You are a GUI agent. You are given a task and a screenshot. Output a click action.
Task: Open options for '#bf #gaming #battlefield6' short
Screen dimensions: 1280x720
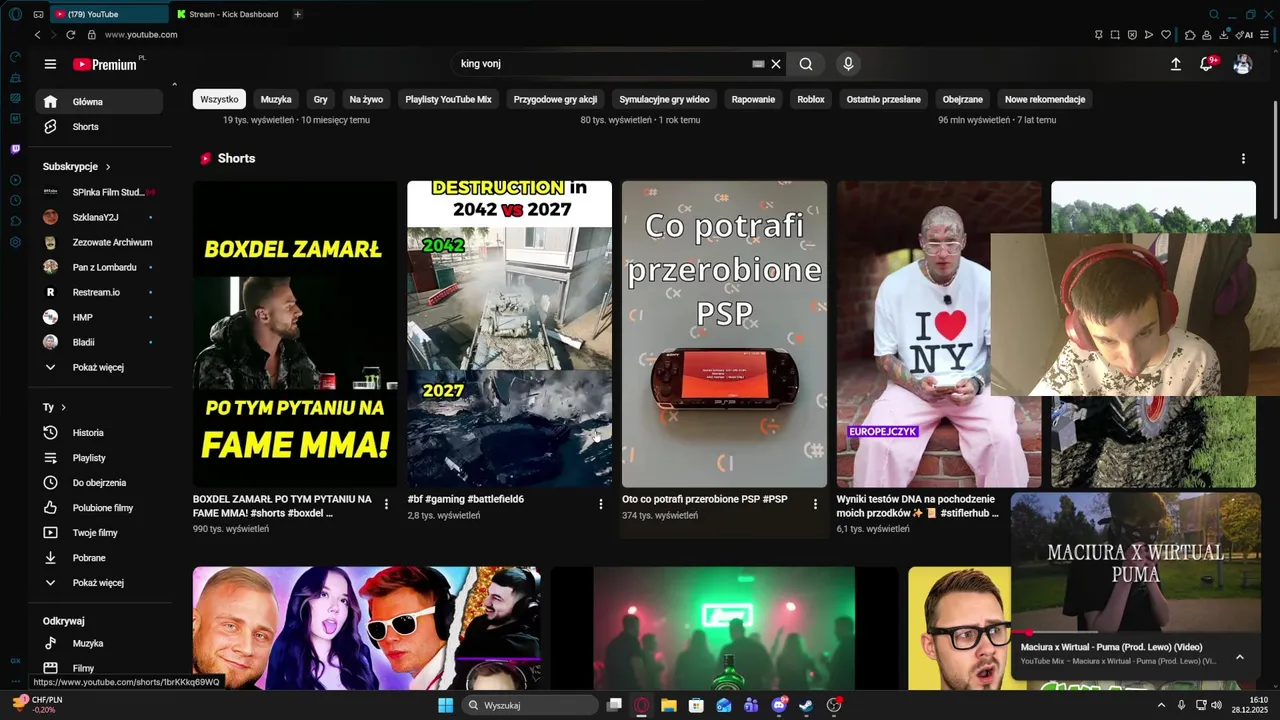point(601,504)
